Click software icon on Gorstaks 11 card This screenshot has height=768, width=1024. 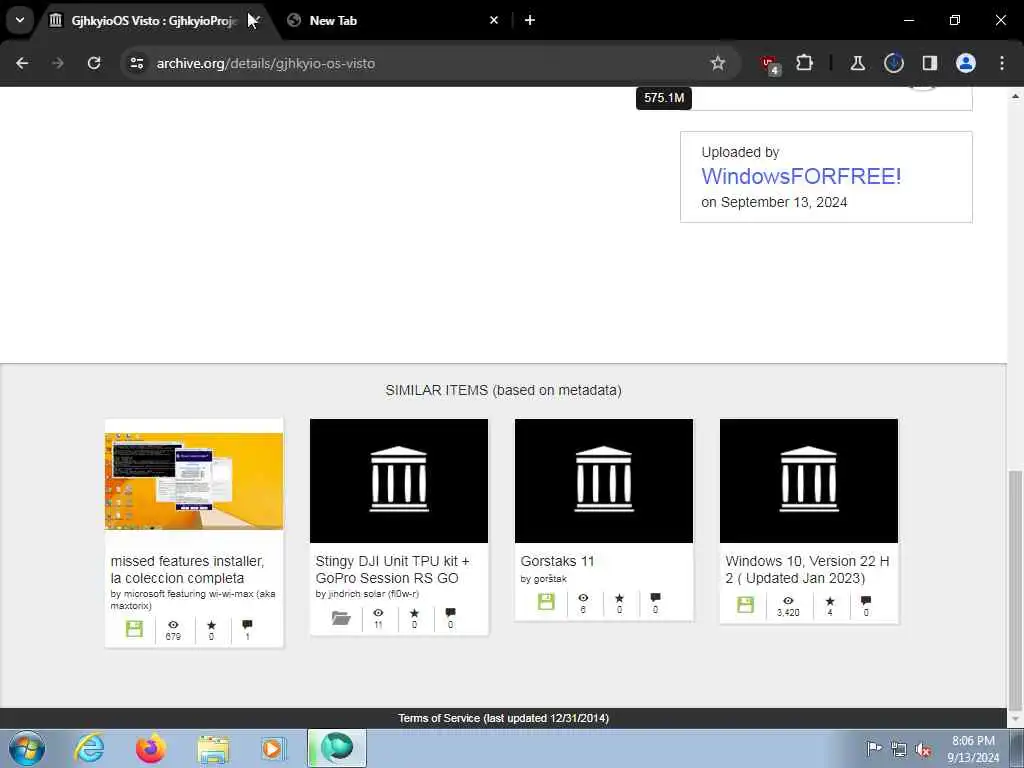click(546, 601)
